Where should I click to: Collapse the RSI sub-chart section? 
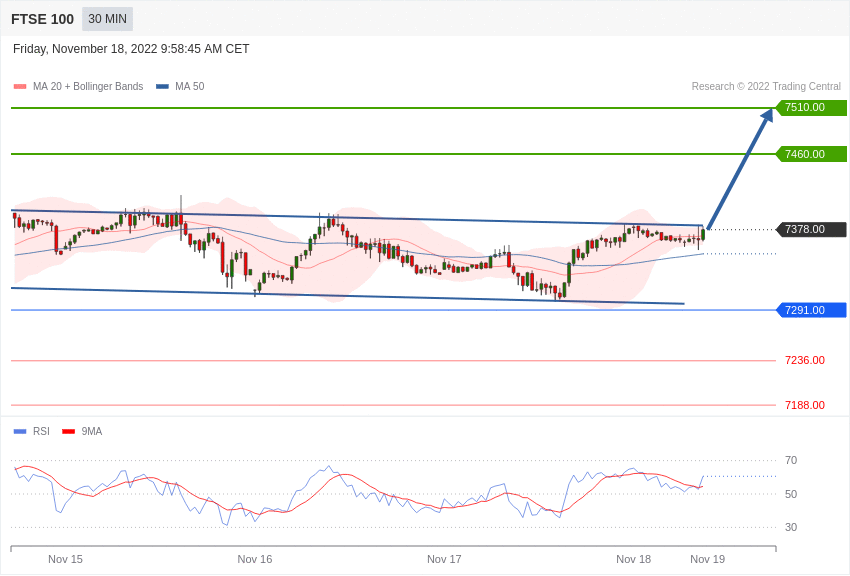click(45, 430)
